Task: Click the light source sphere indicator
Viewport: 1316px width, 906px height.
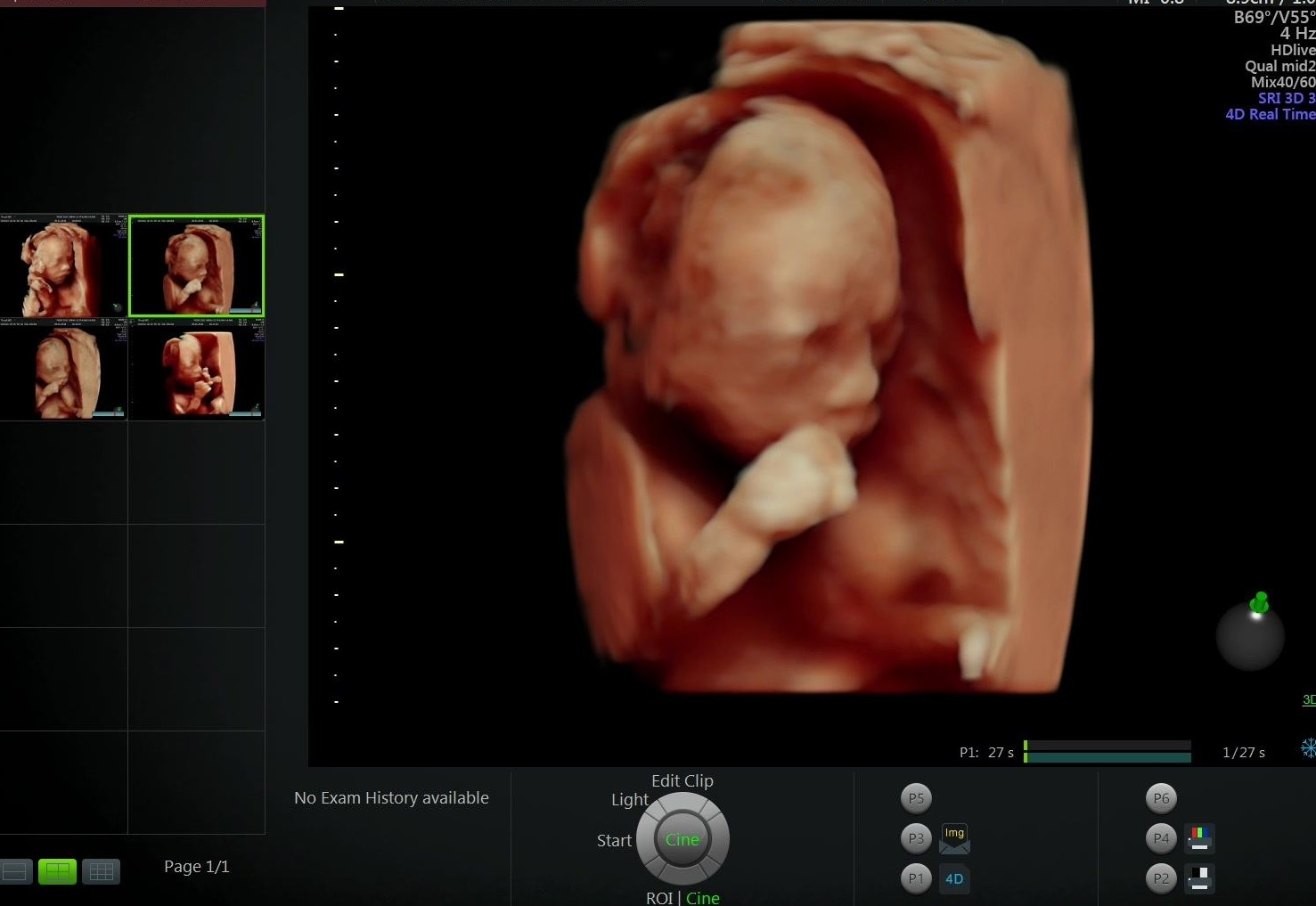Action: (1250, 636)
